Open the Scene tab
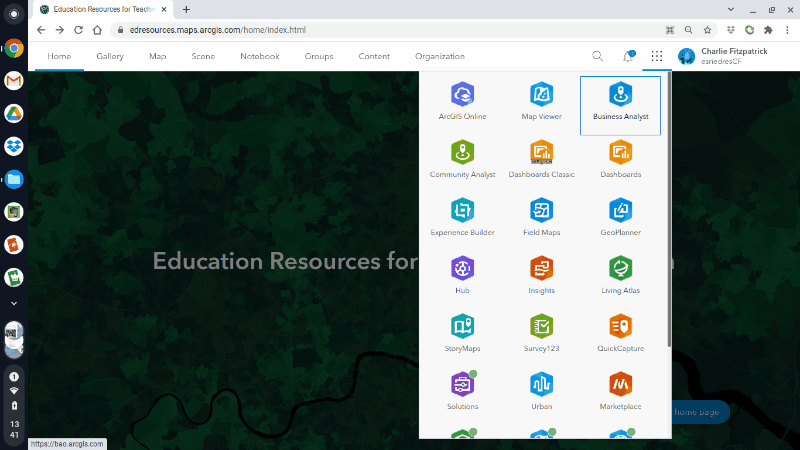Viewport: 800px width, 450px height. [203, 56]
